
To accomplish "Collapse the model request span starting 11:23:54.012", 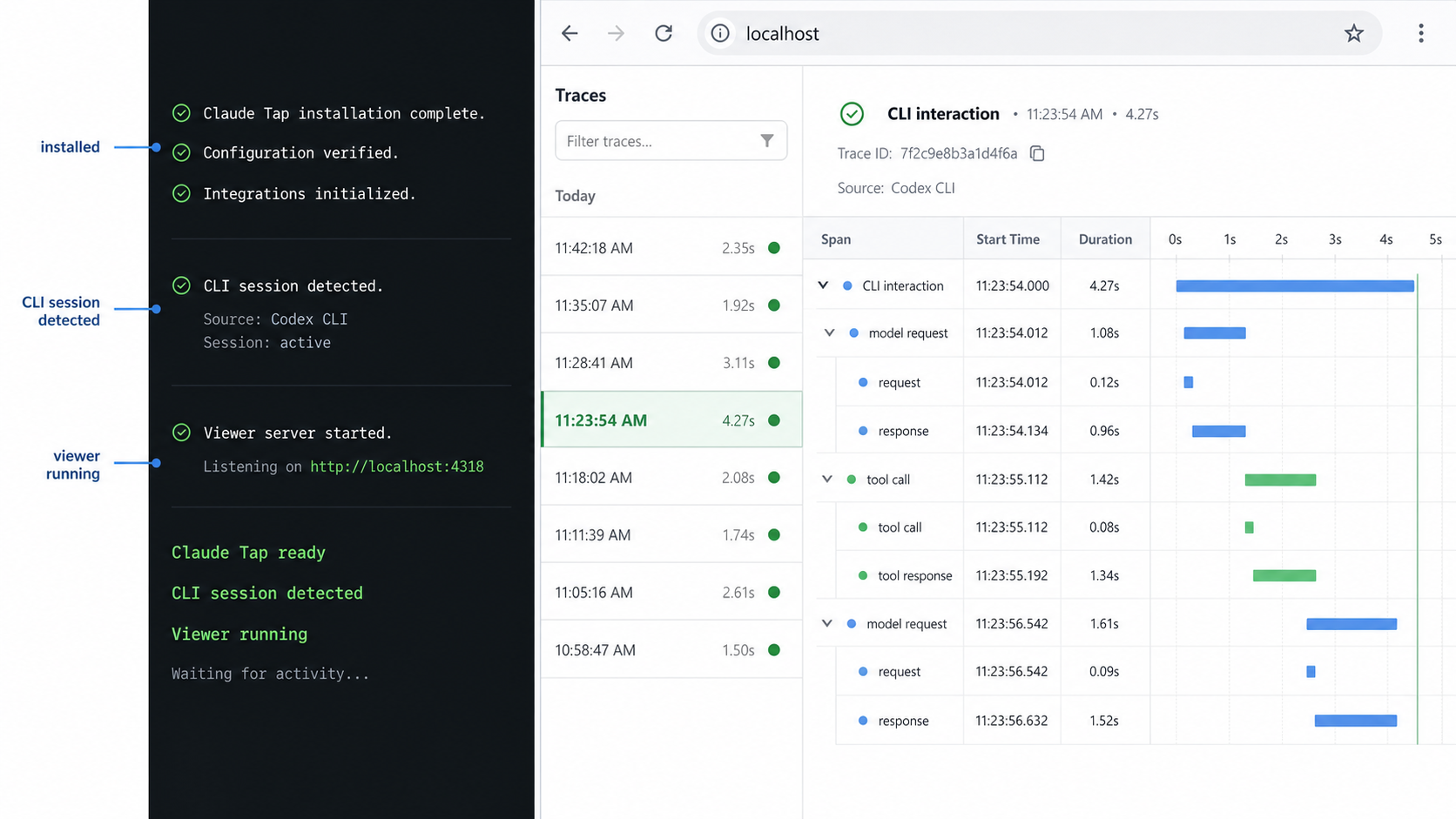I will (829, 332).
